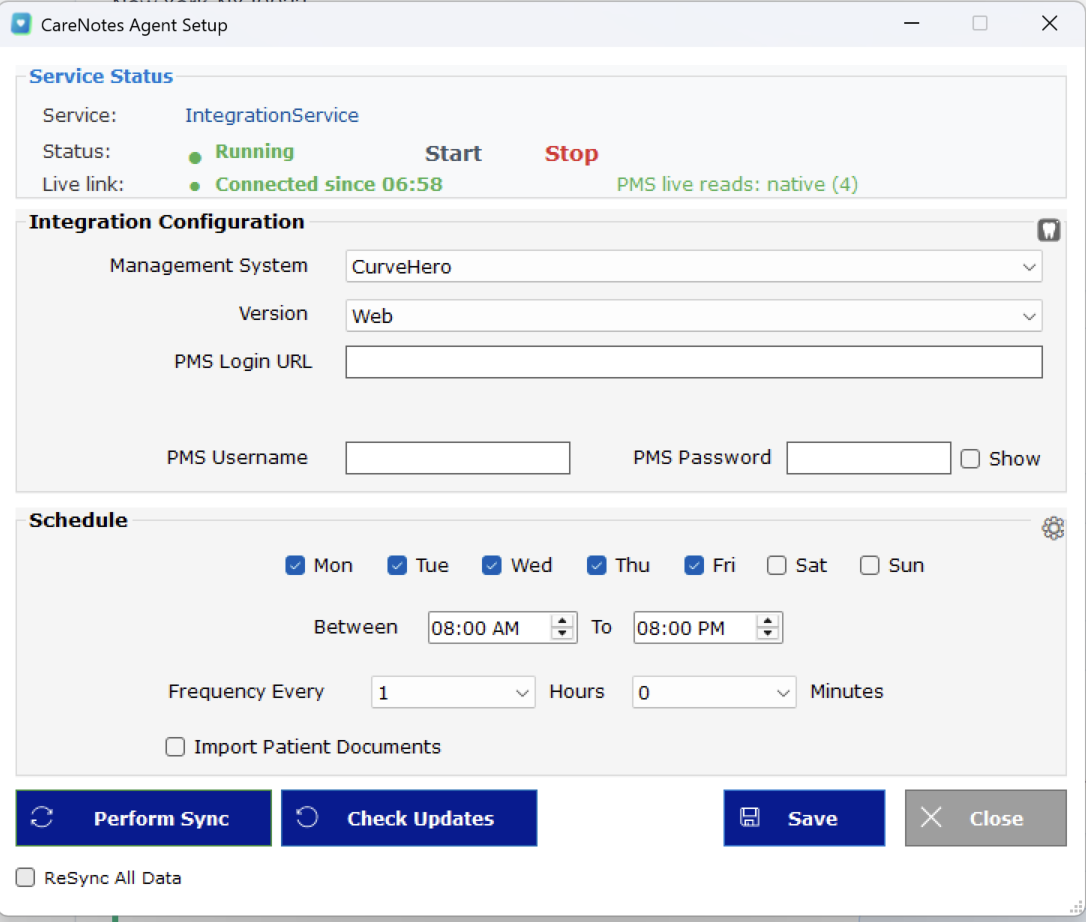
Task: Save the integration configuration
Action: 804,818
